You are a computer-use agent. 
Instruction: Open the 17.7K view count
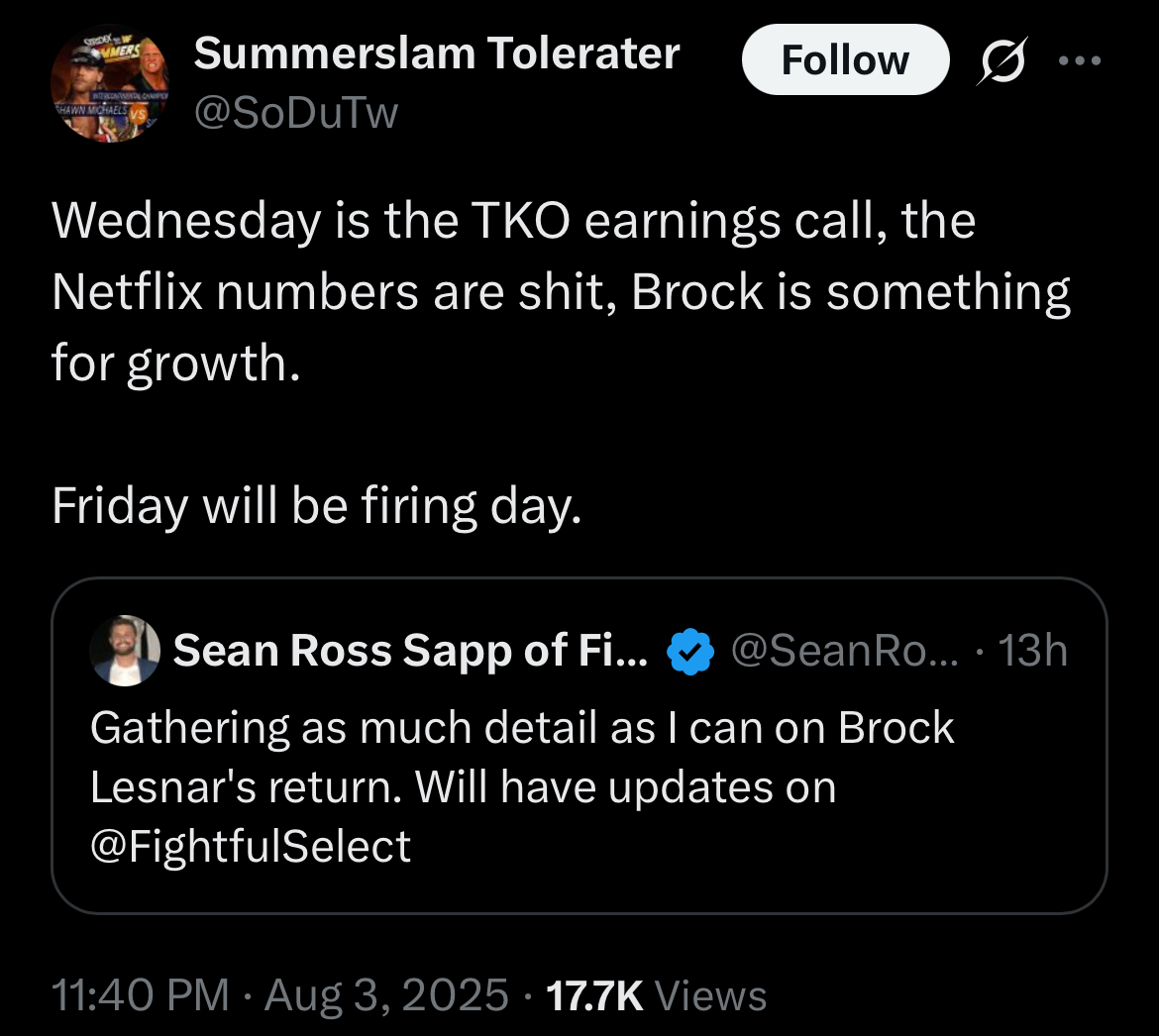click(594, 994)
